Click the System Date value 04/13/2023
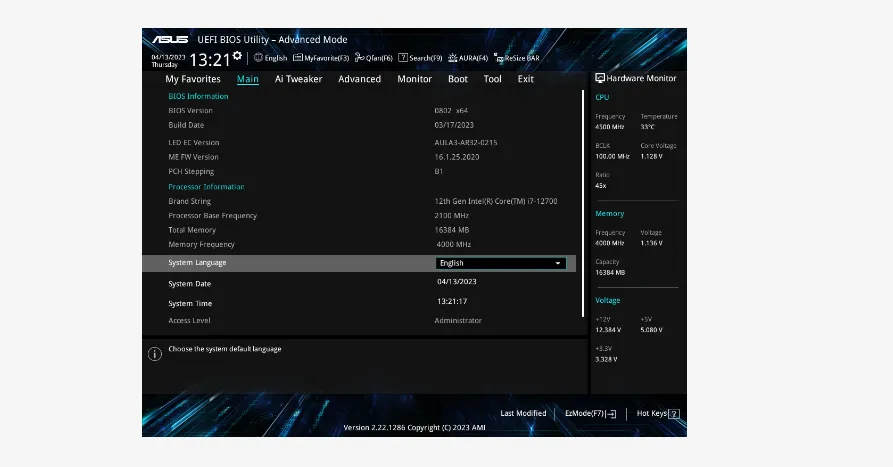 [457, 281]
